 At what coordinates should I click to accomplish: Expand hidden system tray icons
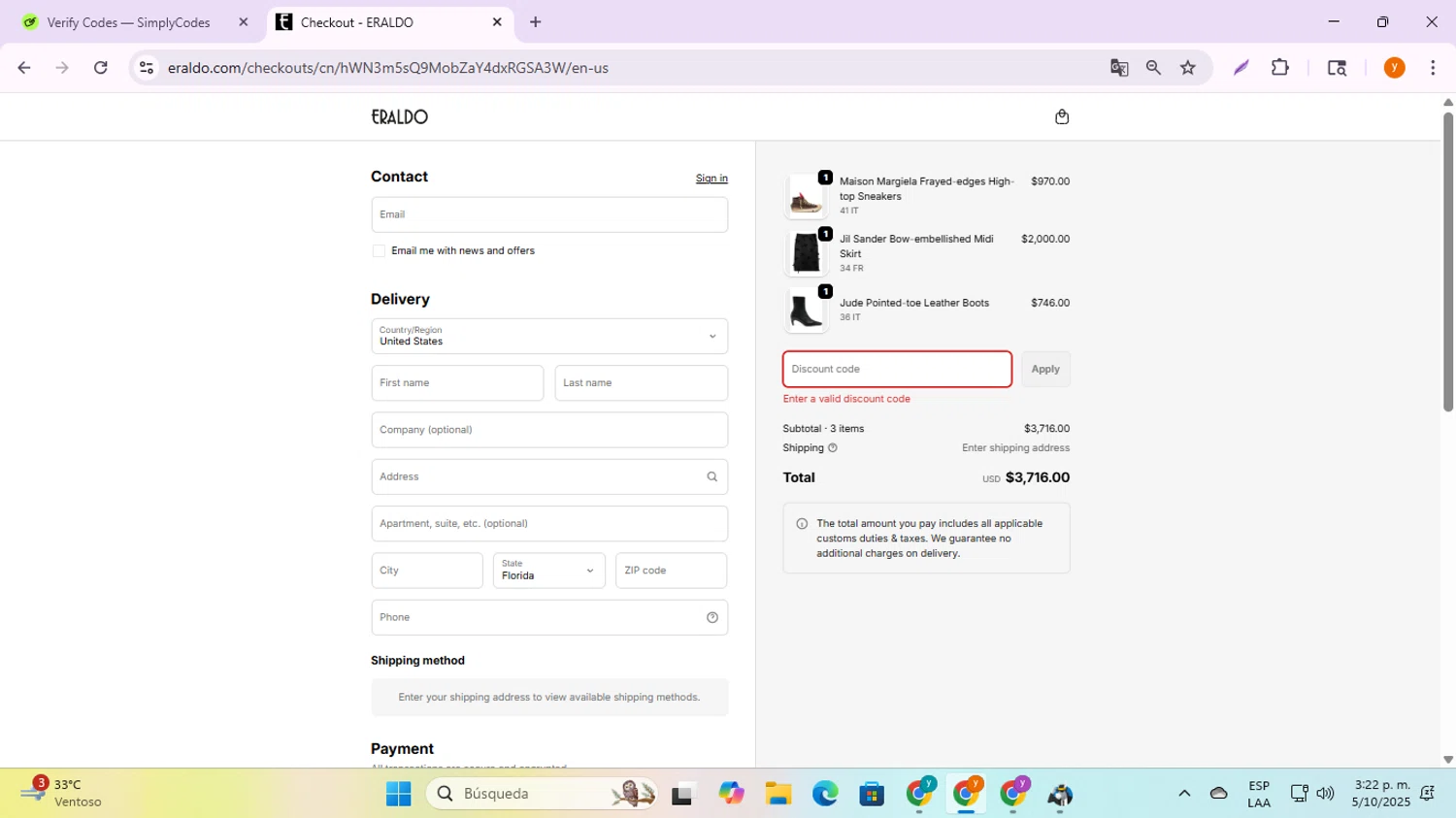click(x=1184, y=794)
